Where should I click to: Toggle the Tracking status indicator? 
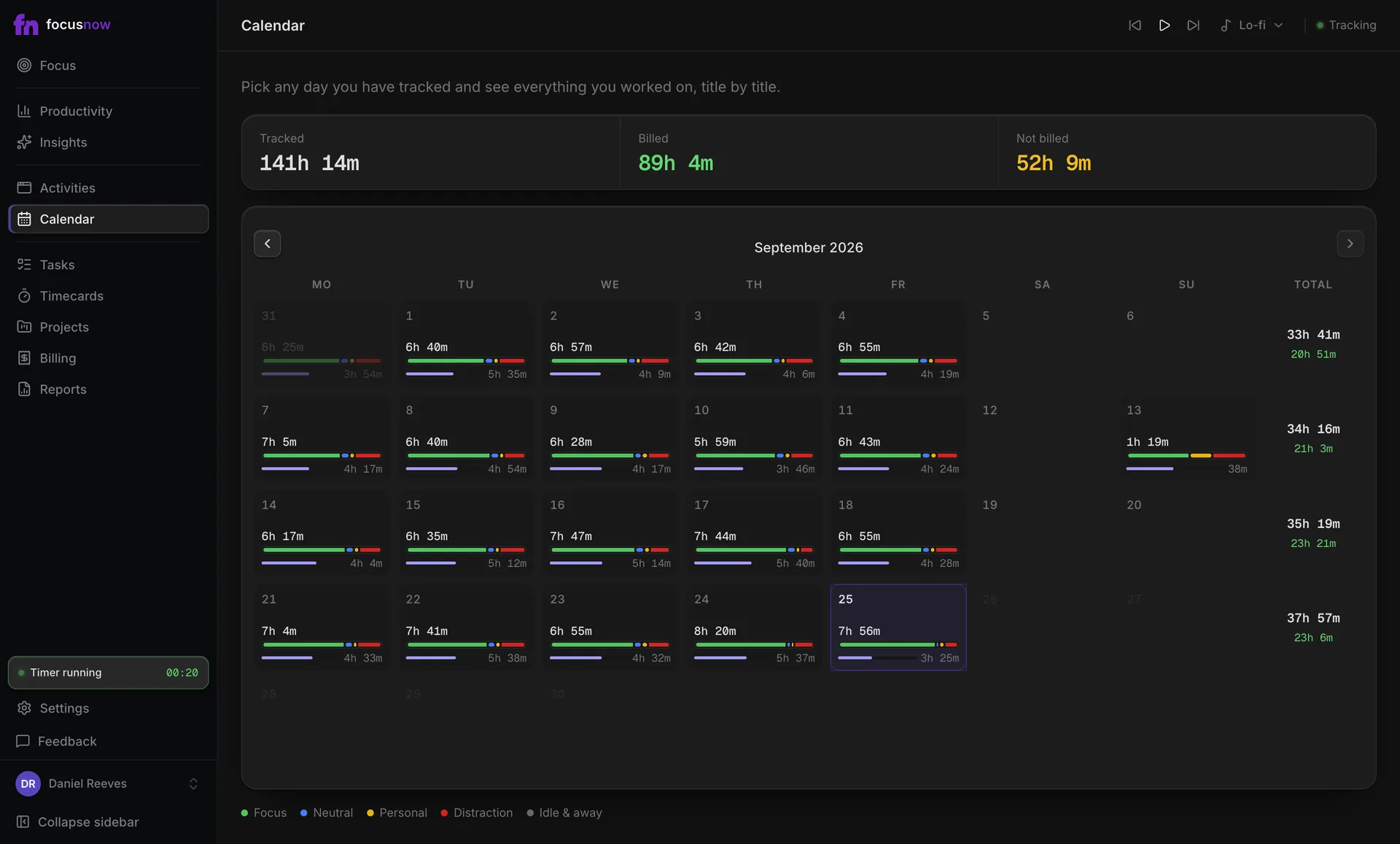(x=1346, y=26)
